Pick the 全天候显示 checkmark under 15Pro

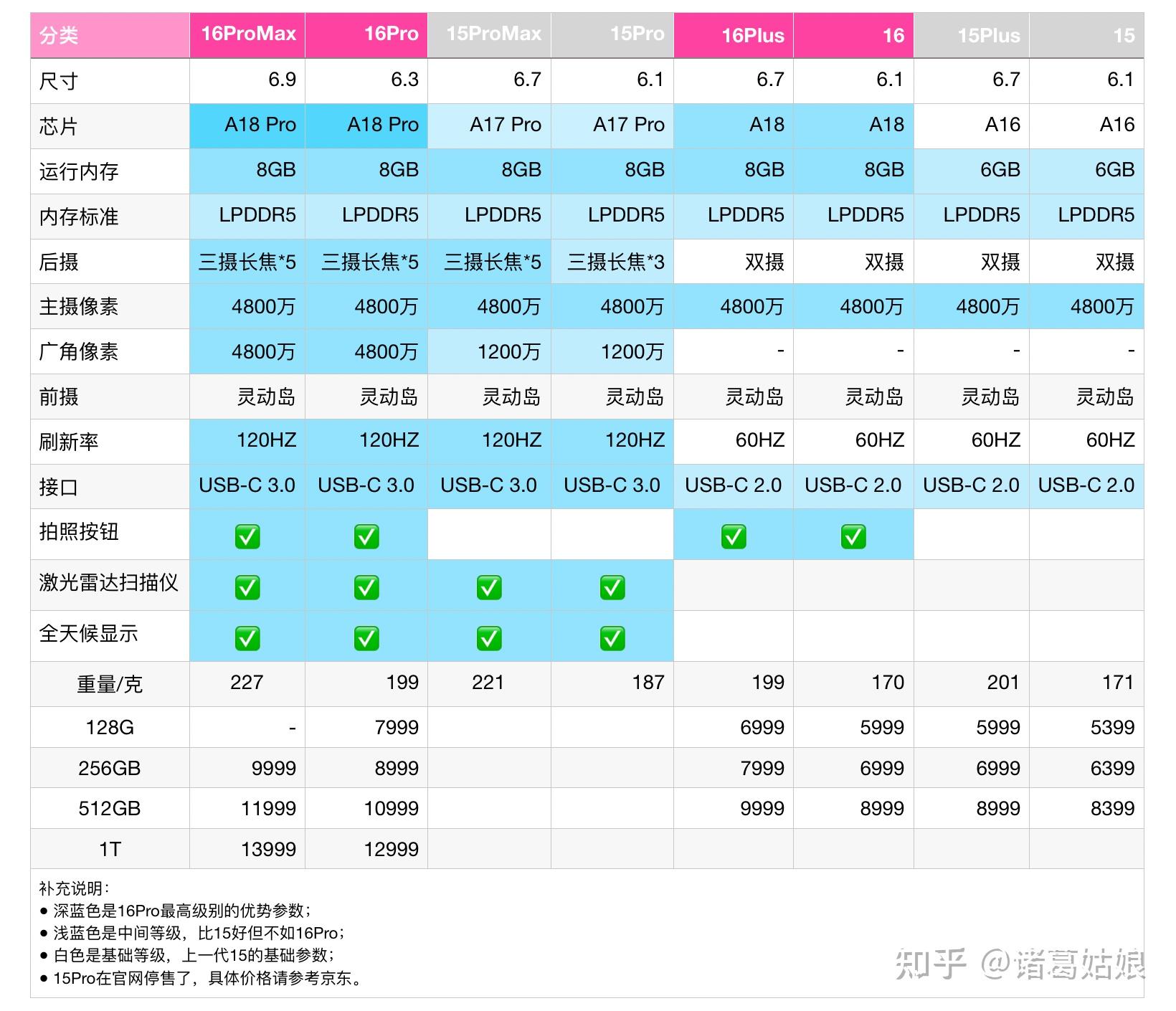point(612,638)
